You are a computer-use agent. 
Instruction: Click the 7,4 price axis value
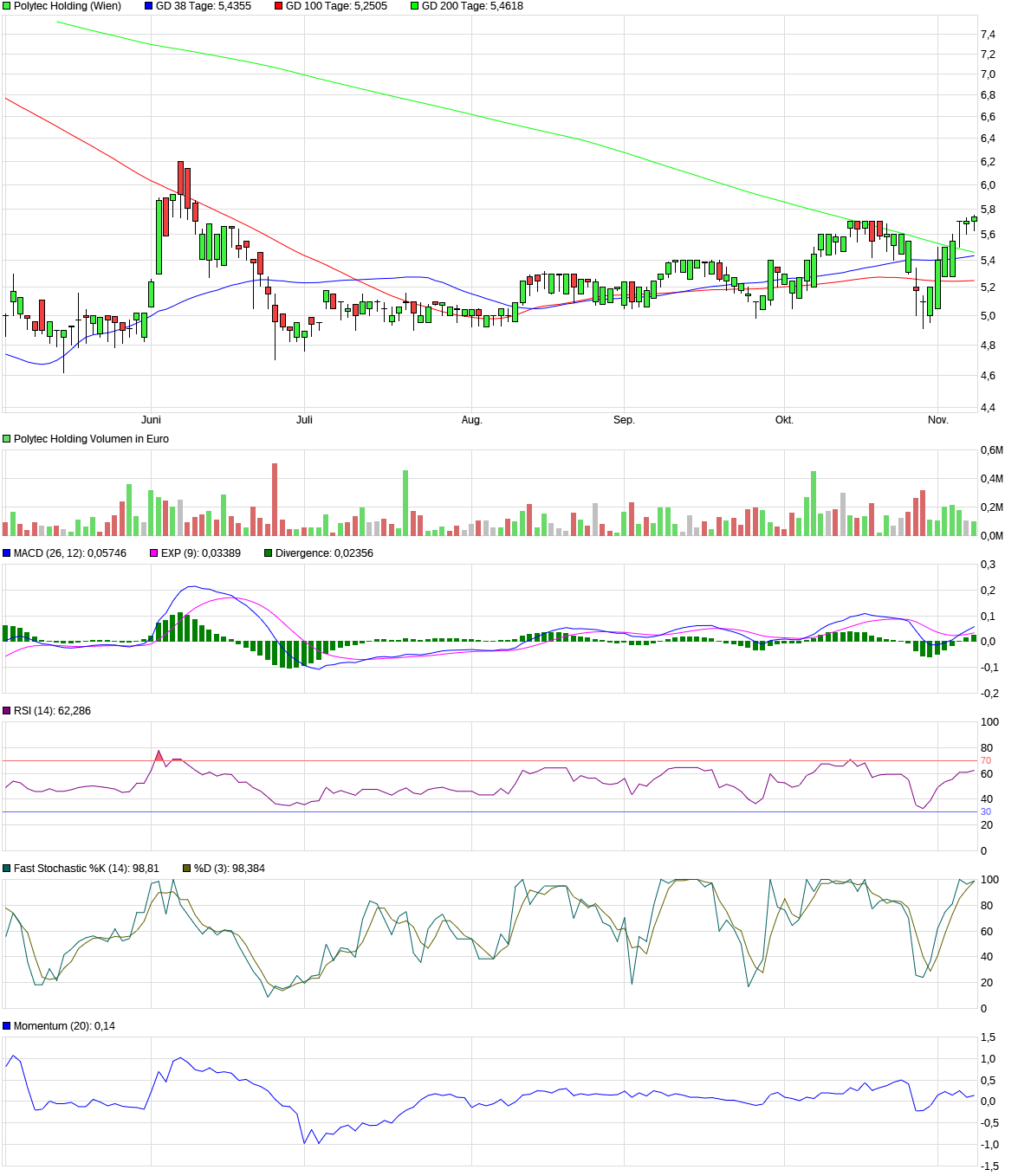[x=988, y=35]
